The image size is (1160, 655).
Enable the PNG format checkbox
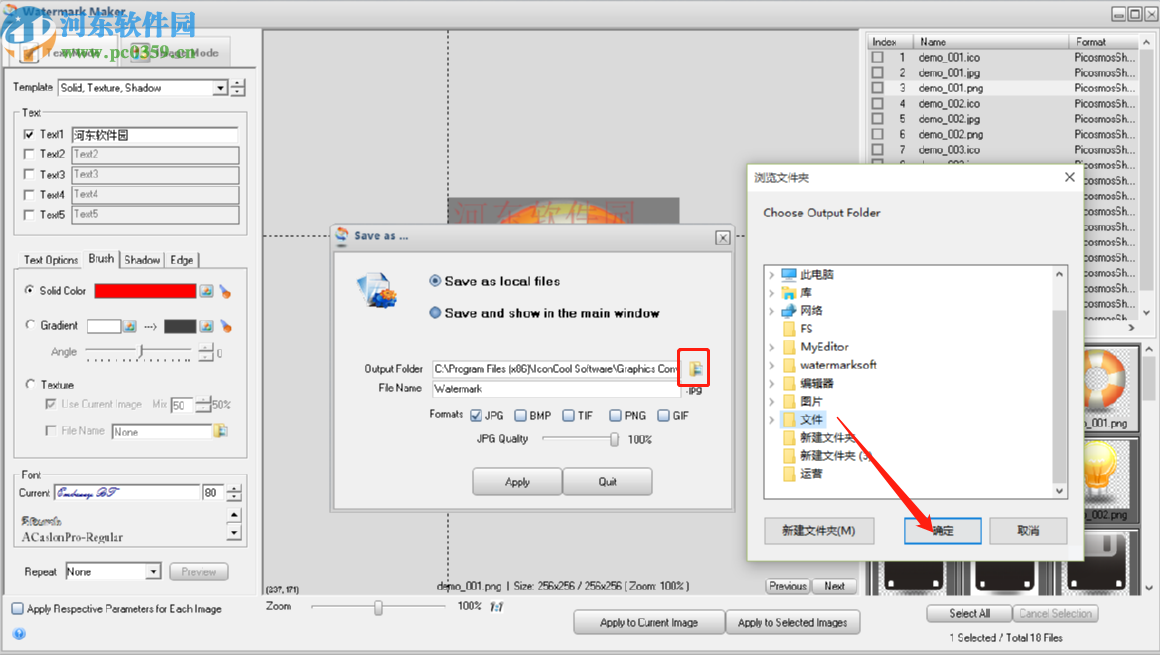615,415
